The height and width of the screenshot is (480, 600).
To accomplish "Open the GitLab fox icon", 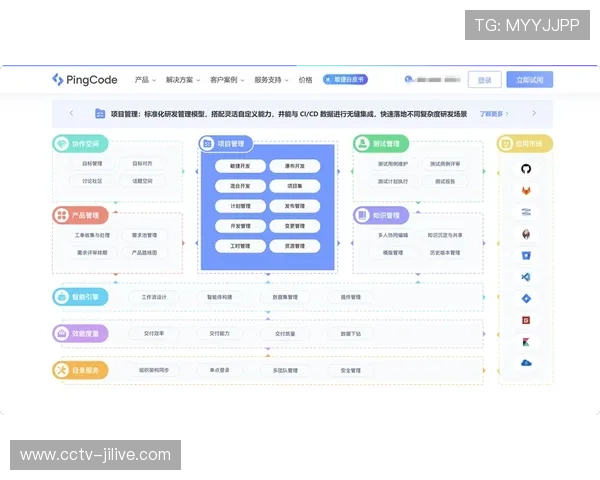I will 526,190.
